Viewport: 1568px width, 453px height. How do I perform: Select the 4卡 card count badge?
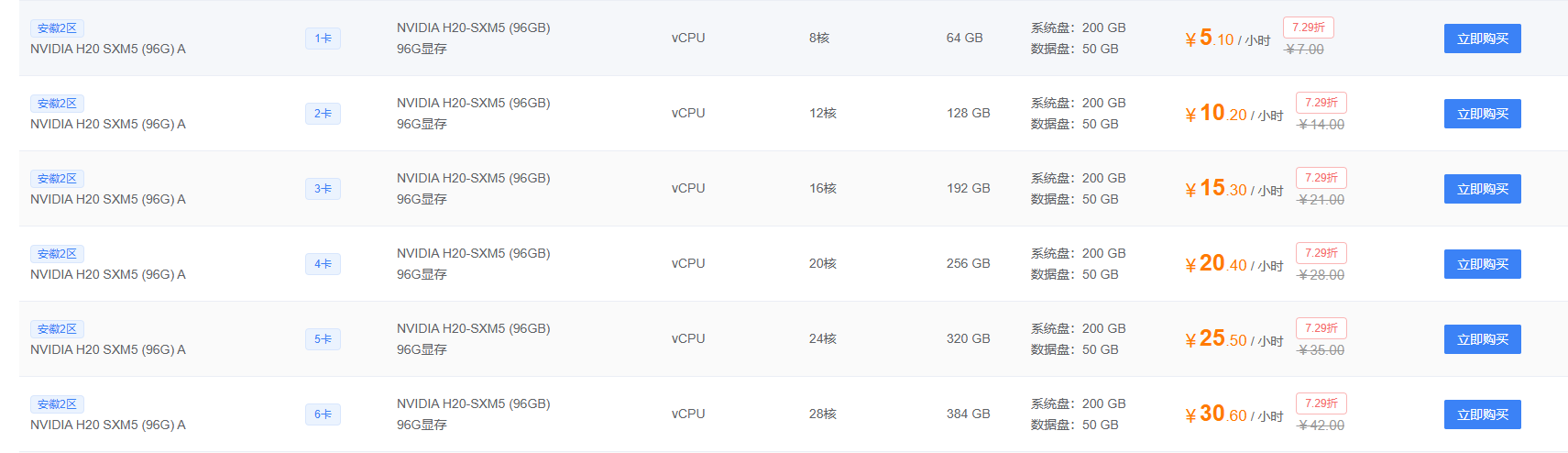tap(323, 264)
